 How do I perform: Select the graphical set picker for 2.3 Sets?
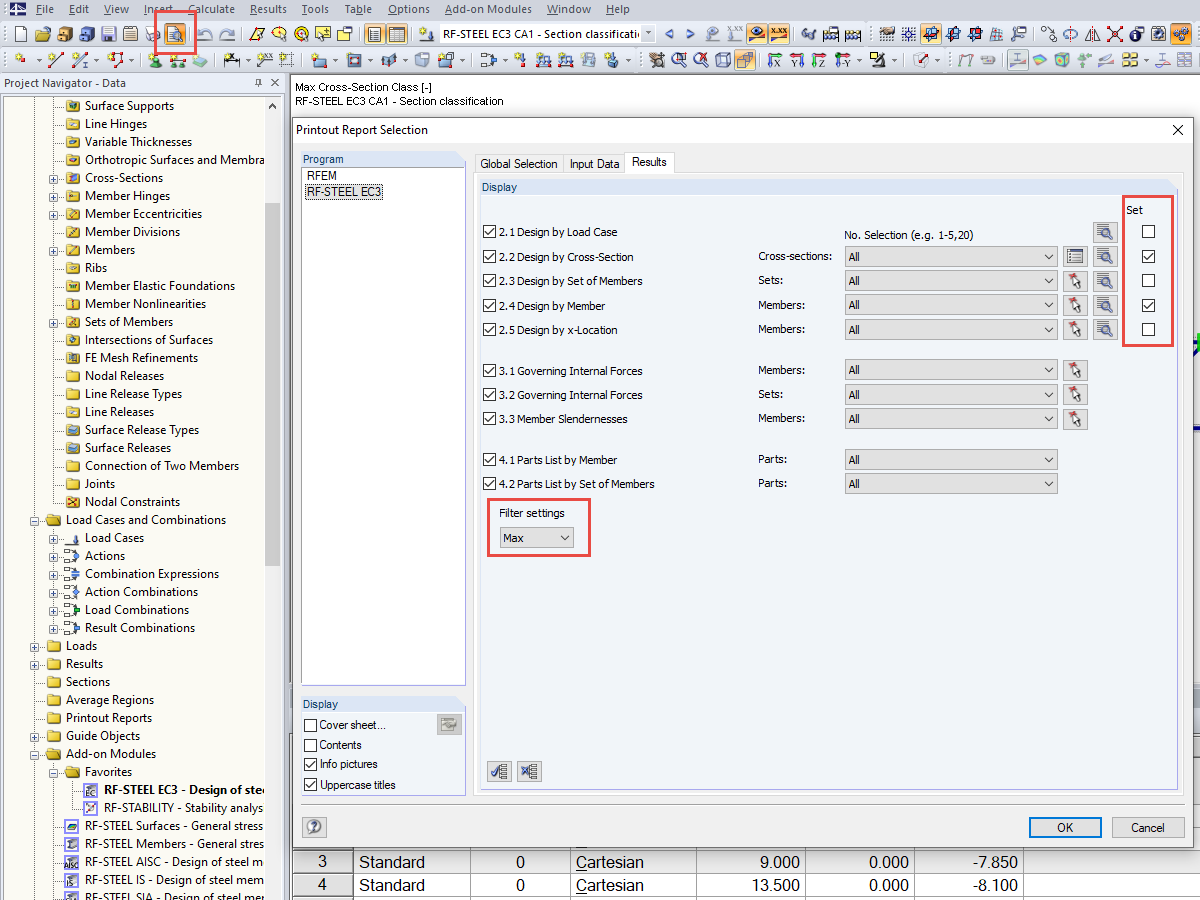pos(1075,280)
